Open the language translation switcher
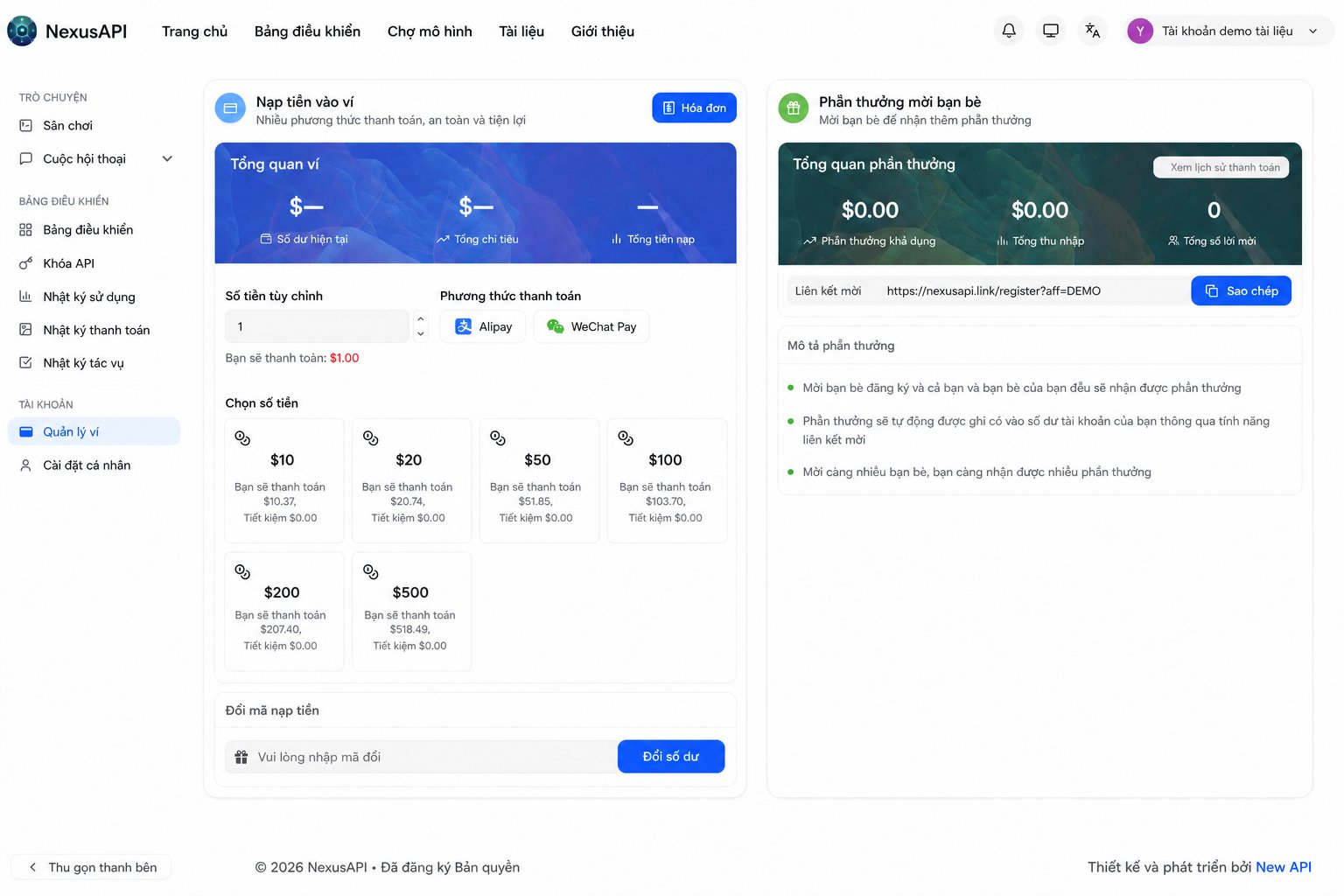 (x=1093, y=31)
